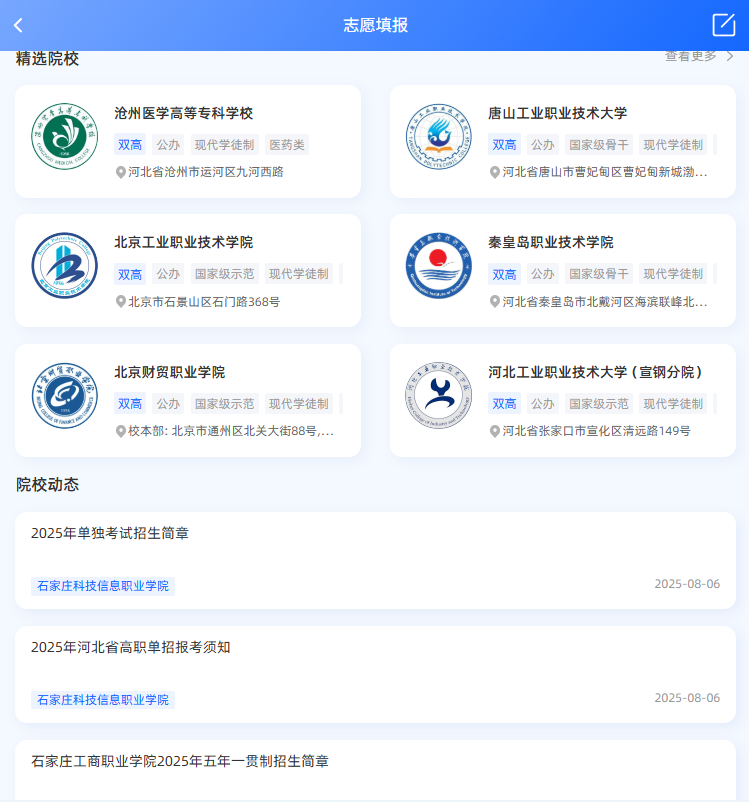The height and width of the screenshot is (802, 749).
Task: Select 医药类 tag on 沧州医学 card
Action: coord(286,145)
